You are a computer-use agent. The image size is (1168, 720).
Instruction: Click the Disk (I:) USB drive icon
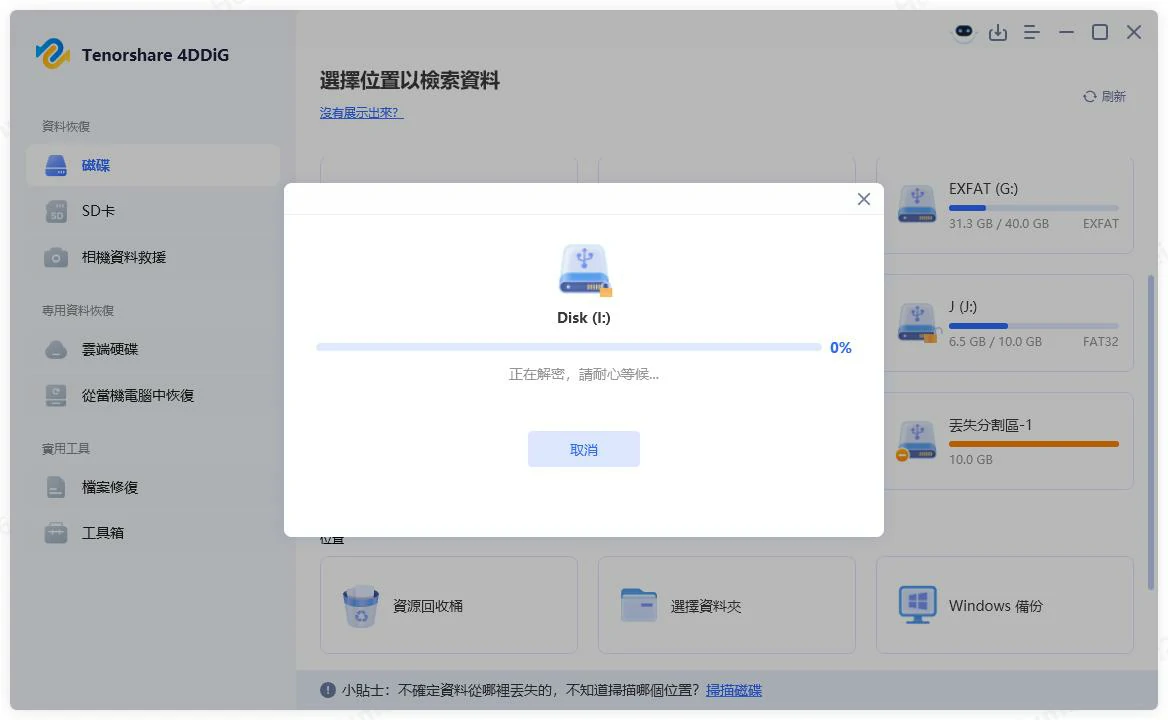(585, 270)
